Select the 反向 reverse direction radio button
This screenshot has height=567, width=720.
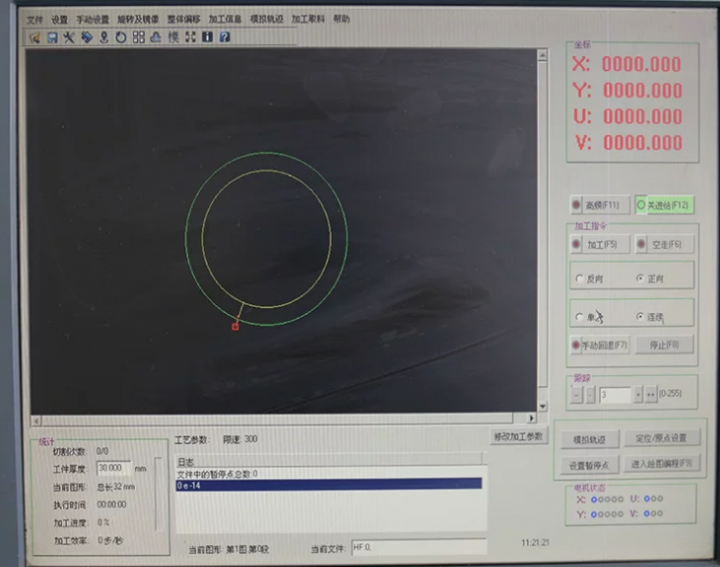click(580, 278)
